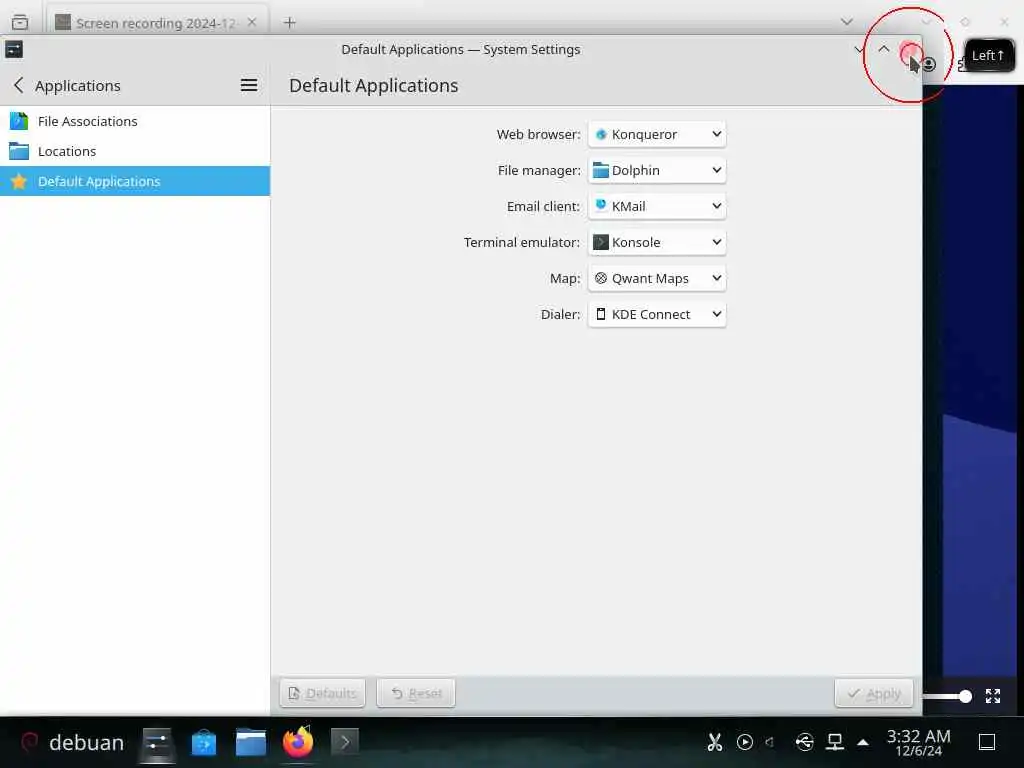This screenshot has height=768, width=1024.
Task: Open the list all tabs chevron
Action: pyautogui.click(x=847, y=22)
